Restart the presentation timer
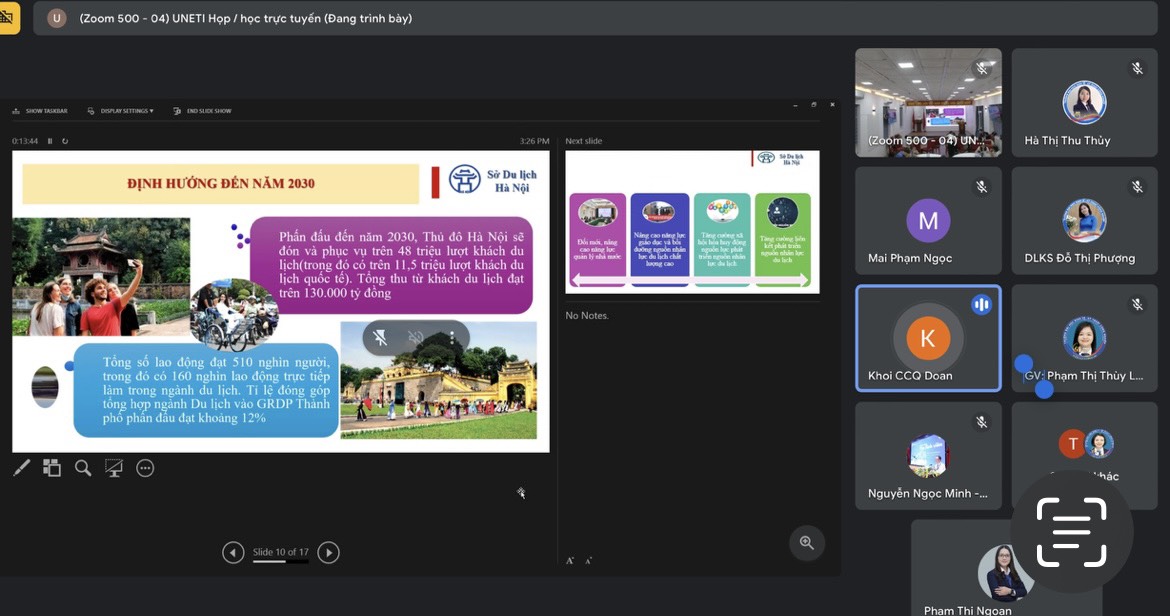Image resolution: width=1170 pixels, height=616 pixels. coord(65,141)
